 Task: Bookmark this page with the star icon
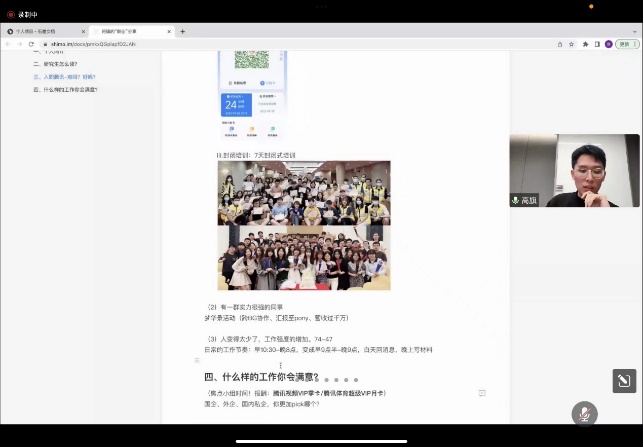pos(572,44)
